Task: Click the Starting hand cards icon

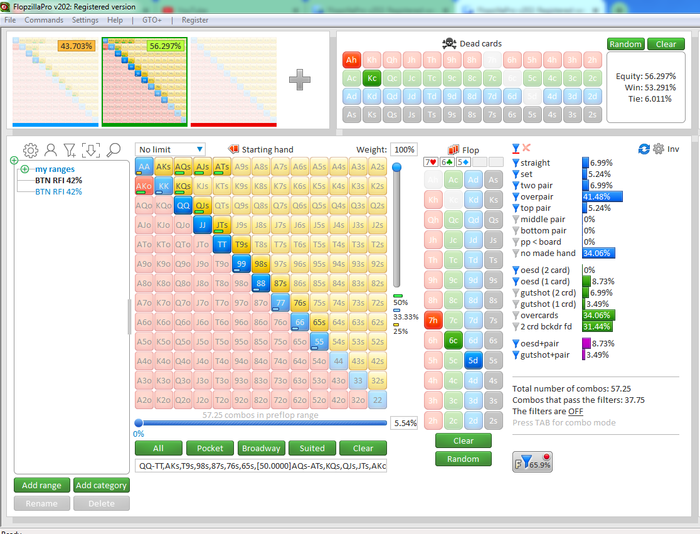Action: pyautogui.click(x=233, y=149)
